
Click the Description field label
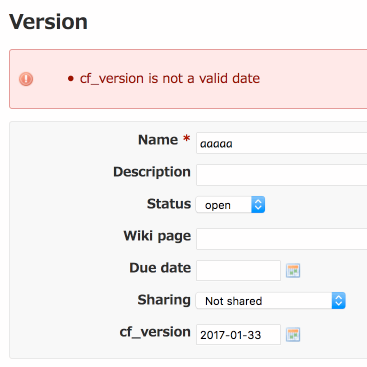152,172
